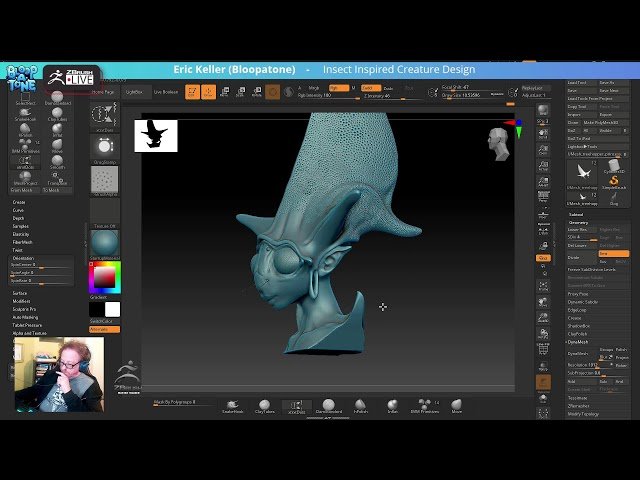Activate the Edit mode button
Screen dimensions: 640x480
(192, 91)
